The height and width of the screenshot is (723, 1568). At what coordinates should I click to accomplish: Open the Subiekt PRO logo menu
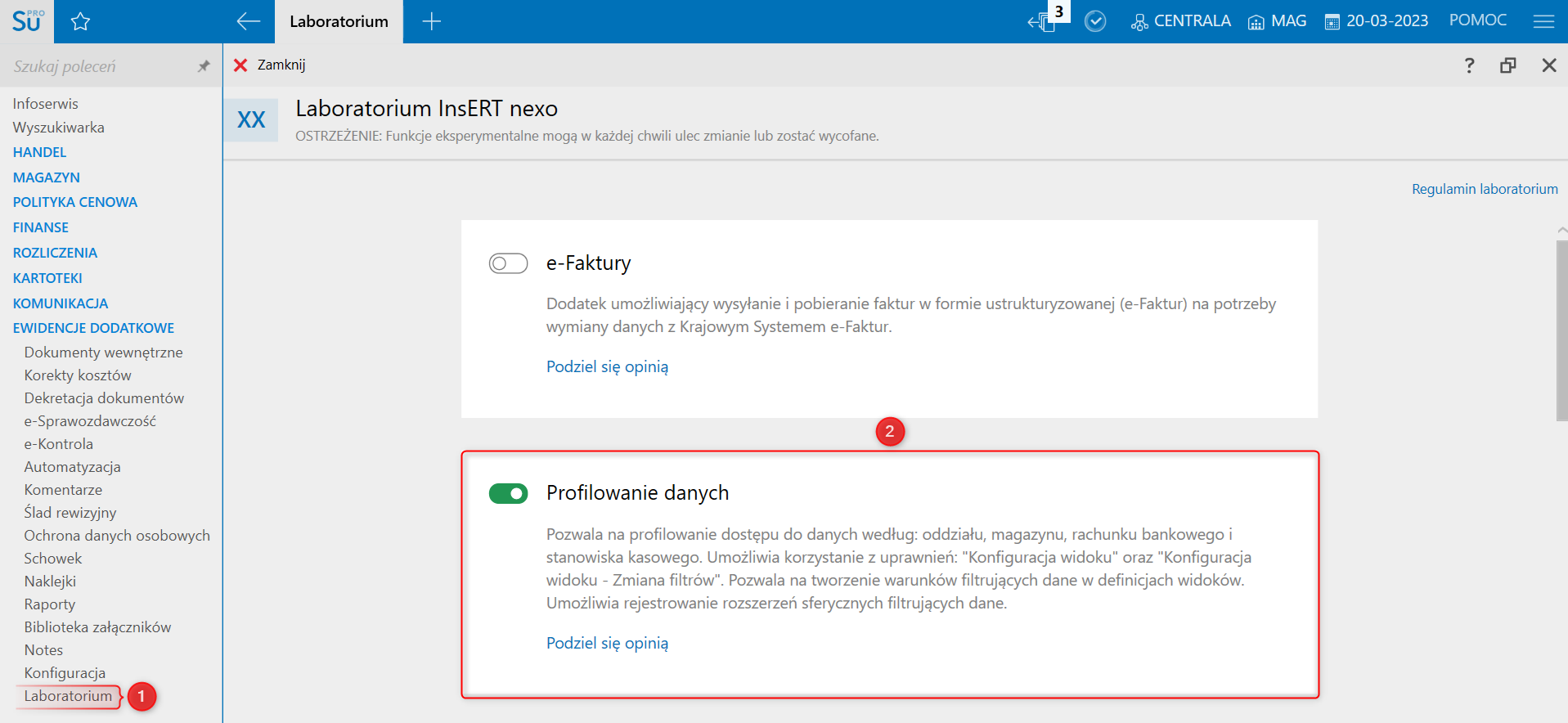[x=27, y=21]
